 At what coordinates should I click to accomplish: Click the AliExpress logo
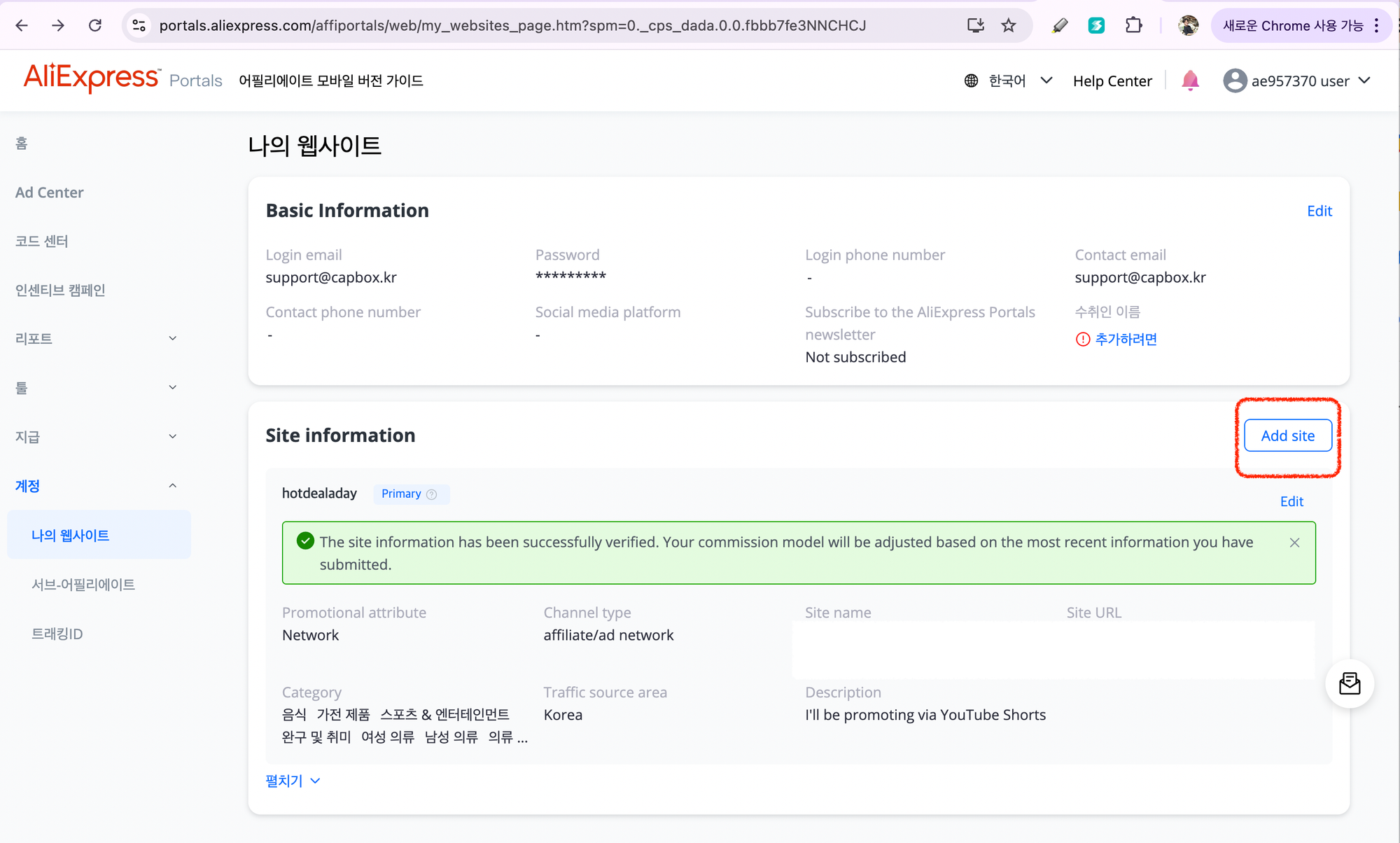(x=92, y=78)
